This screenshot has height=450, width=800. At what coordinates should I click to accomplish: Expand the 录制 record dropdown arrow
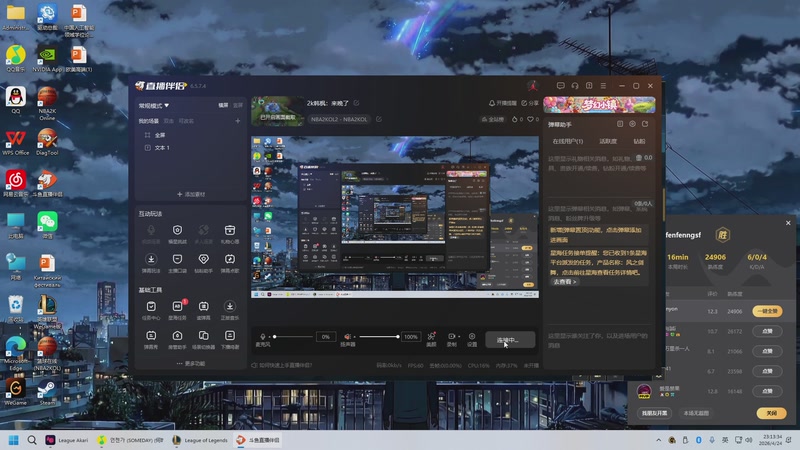(459, 337)
